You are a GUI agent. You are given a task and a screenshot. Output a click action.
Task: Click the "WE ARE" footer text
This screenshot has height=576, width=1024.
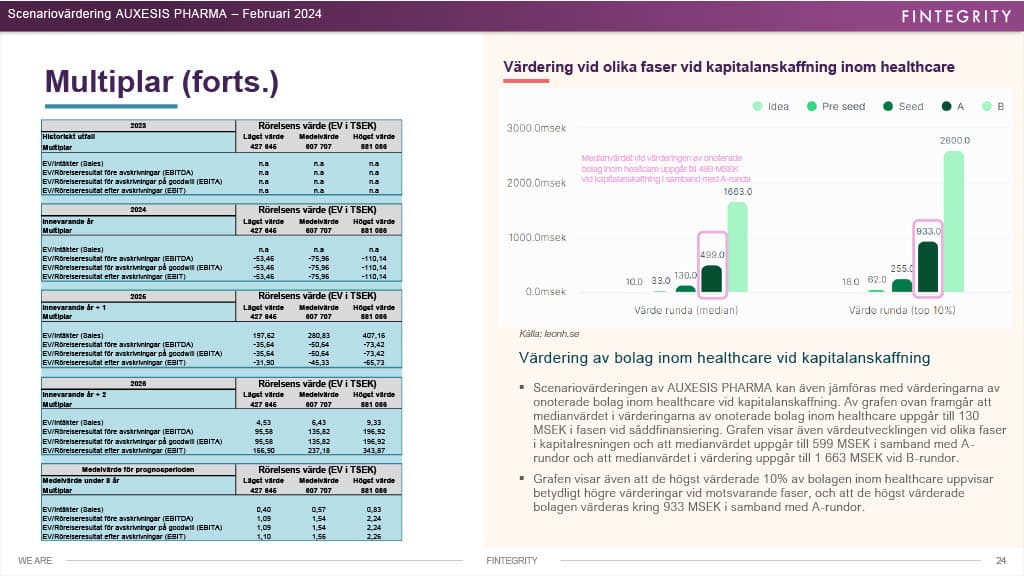point(35,560)
